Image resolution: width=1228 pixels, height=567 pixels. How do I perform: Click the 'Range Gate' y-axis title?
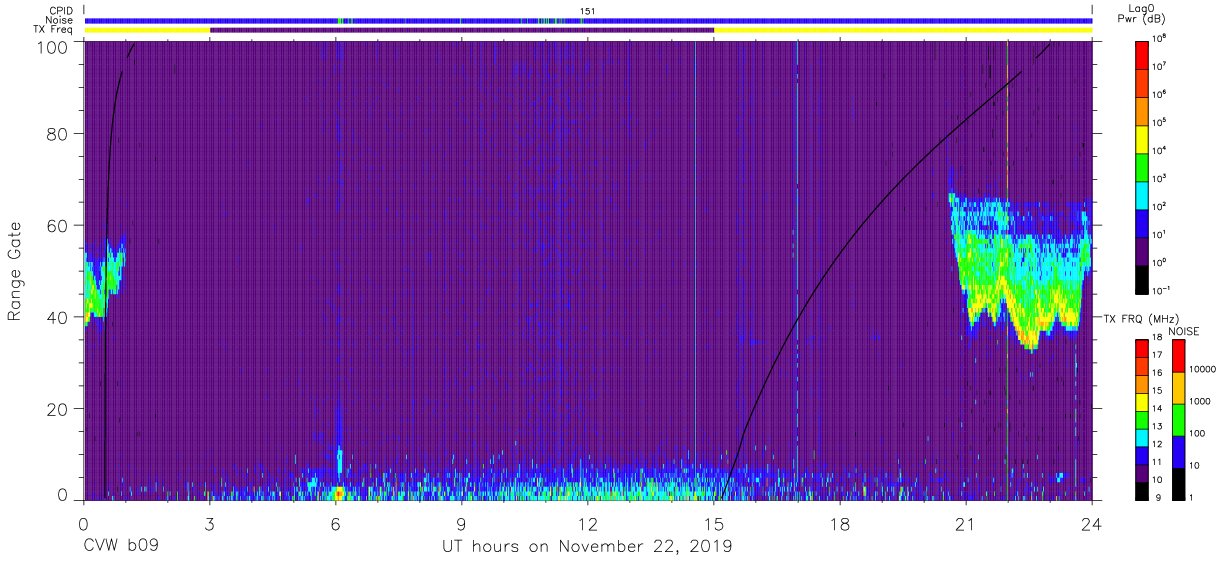15,271
